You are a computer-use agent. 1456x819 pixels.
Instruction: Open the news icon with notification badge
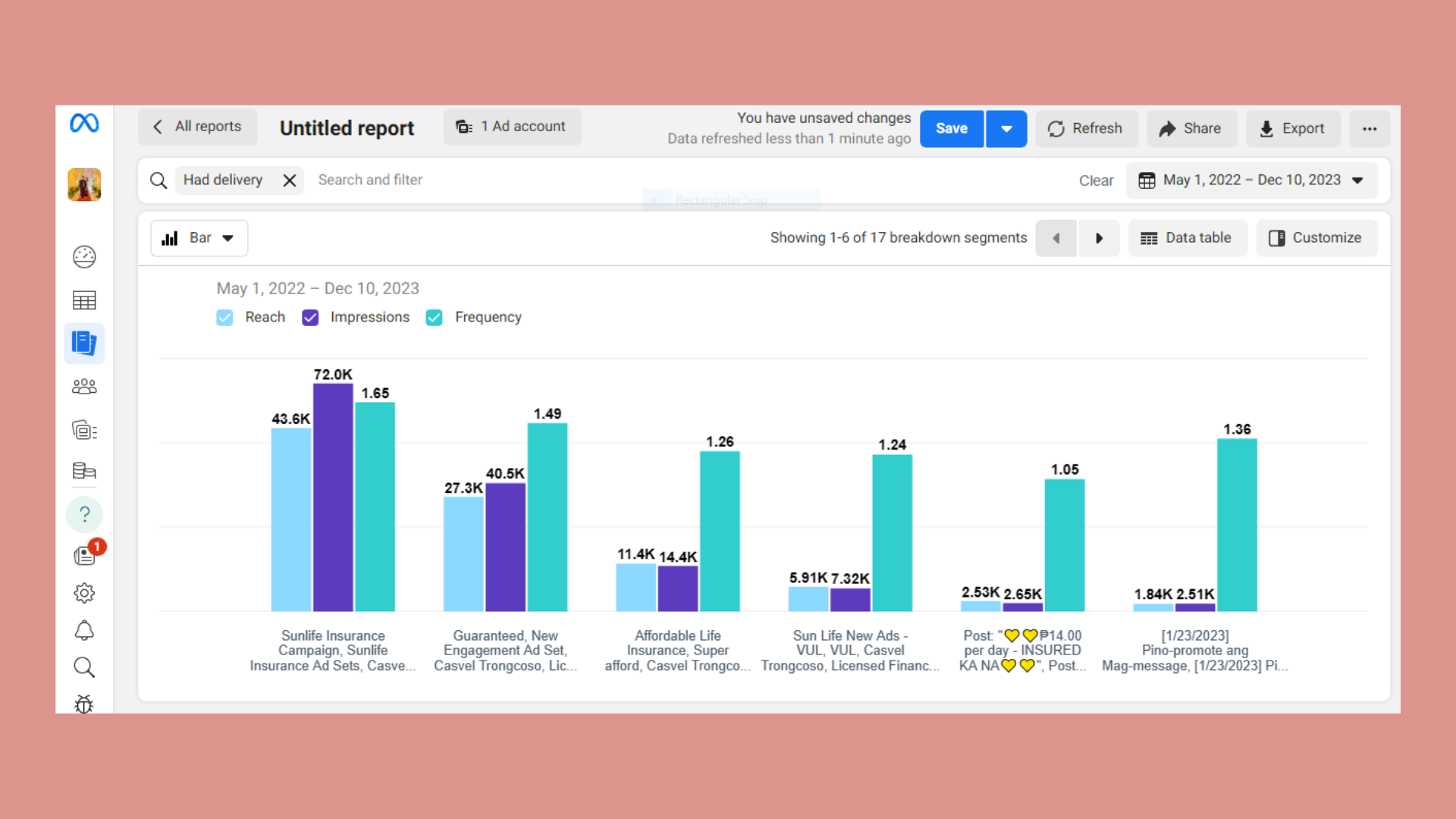(x=86, y=555)
